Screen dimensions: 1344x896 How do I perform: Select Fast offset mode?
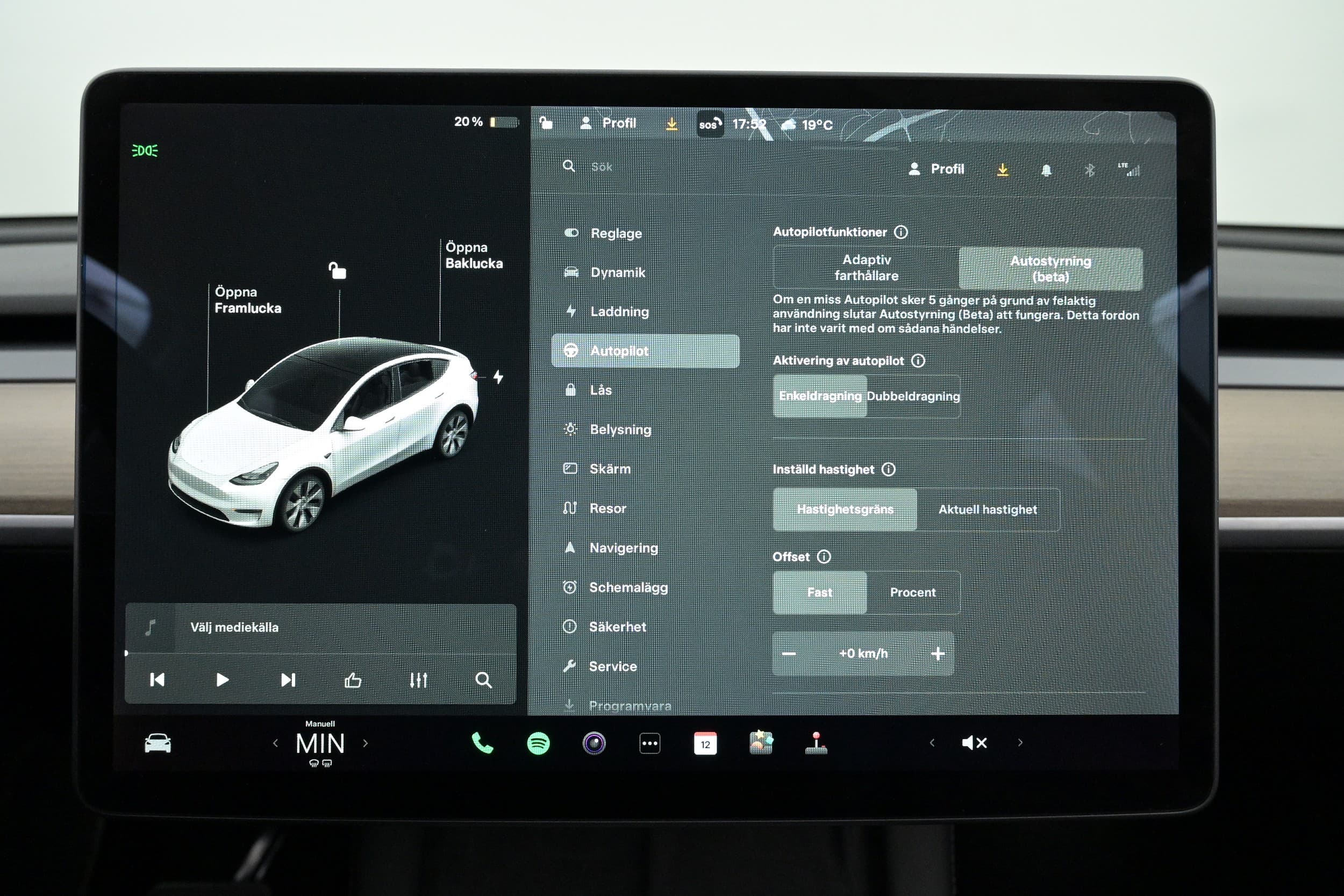click(820, 592)
